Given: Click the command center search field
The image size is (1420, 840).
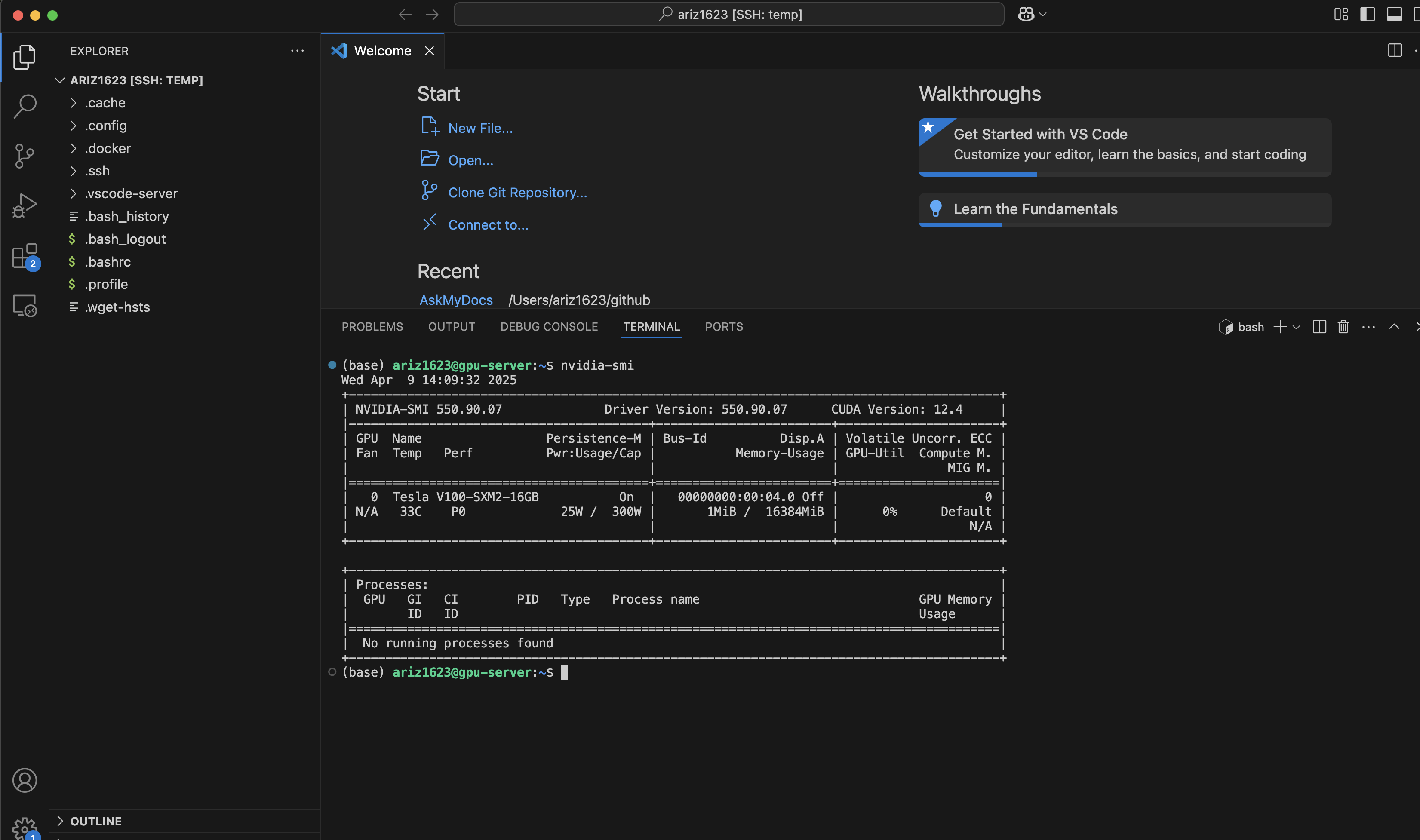Looking at the screenshot, I should tap(728, 14).
